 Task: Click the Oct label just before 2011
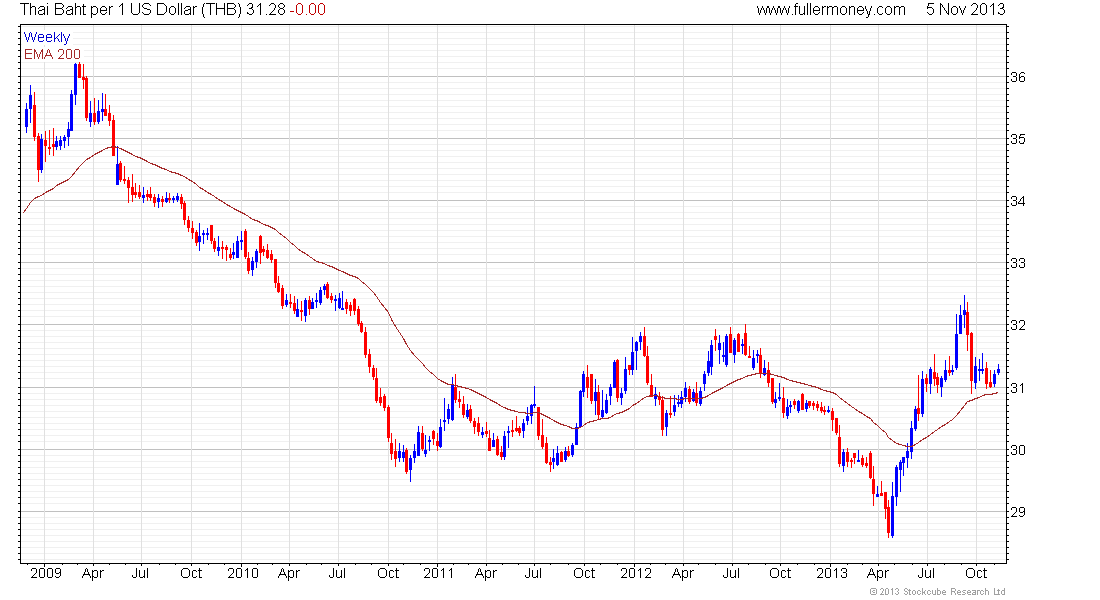tap(388, 573)
